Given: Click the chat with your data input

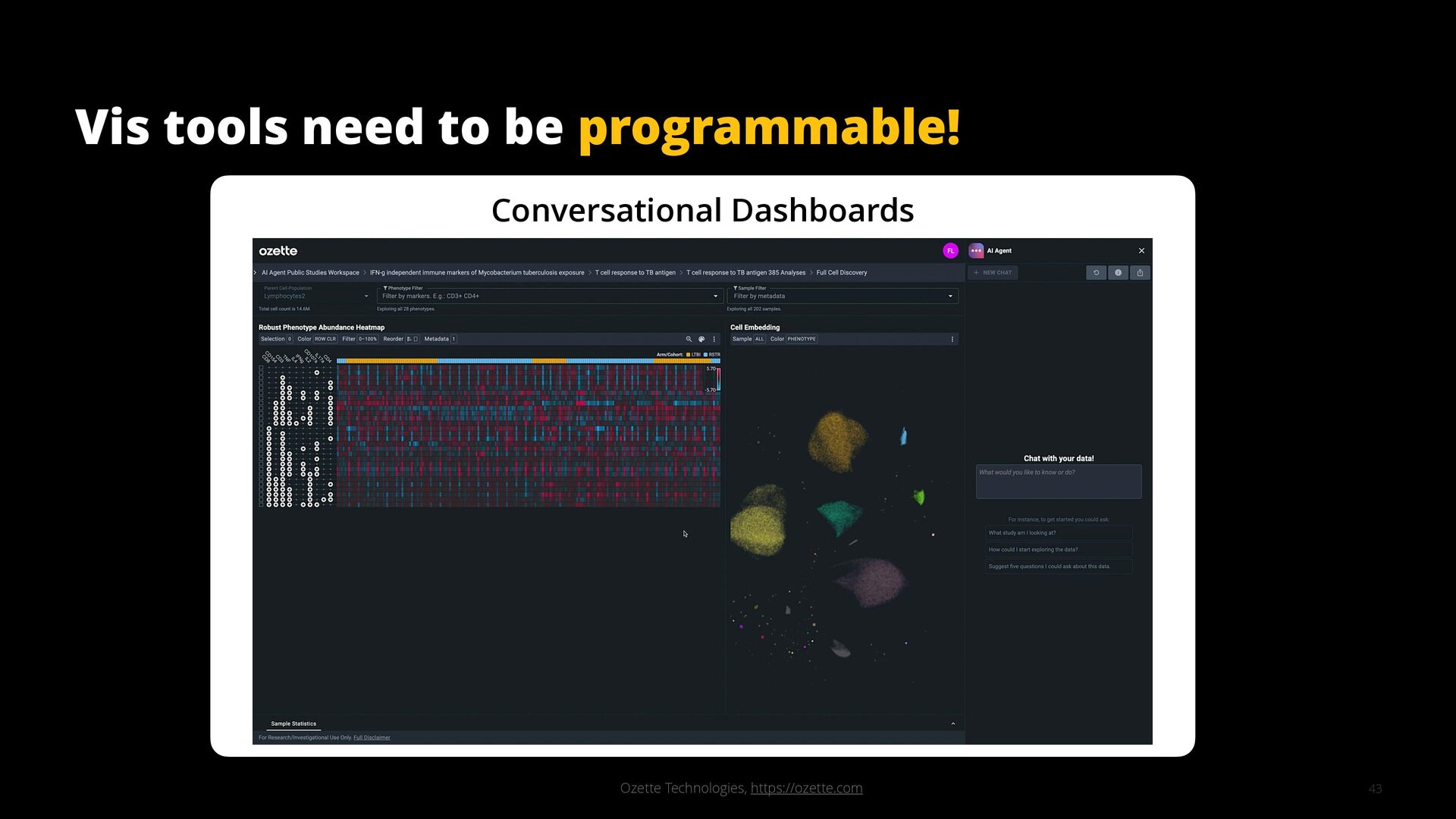Looking at the screenshot, I should [x=1059, y=482].
